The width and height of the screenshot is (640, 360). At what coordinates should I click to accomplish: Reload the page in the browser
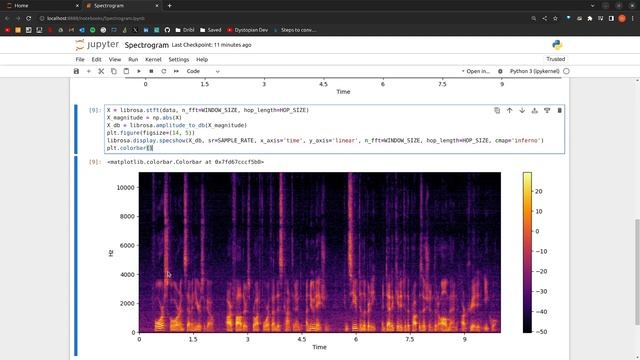[x=29, y=18]
